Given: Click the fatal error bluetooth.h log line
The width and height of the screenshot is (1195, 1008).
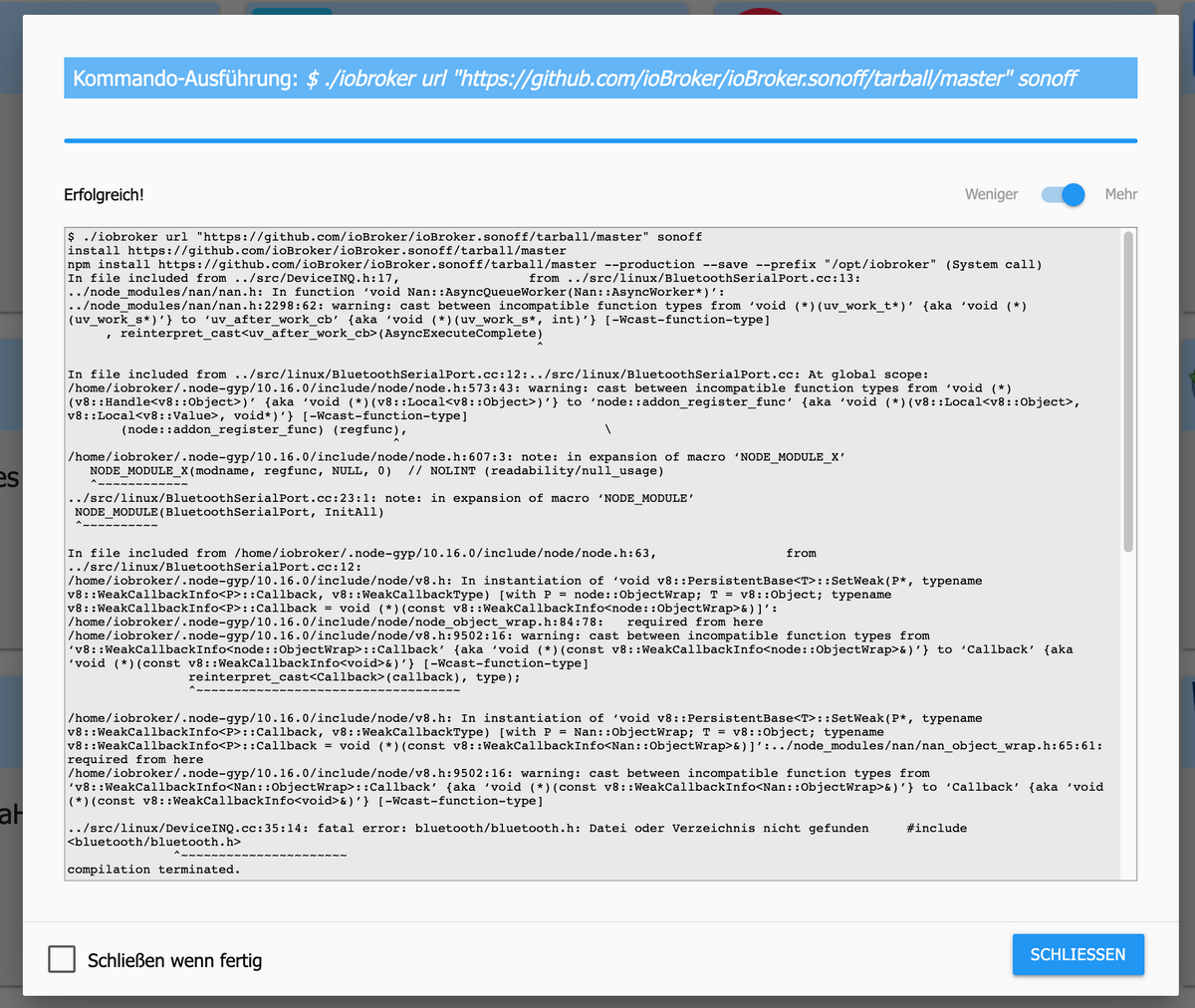Looking at the screenshot, I should point(517,835).
